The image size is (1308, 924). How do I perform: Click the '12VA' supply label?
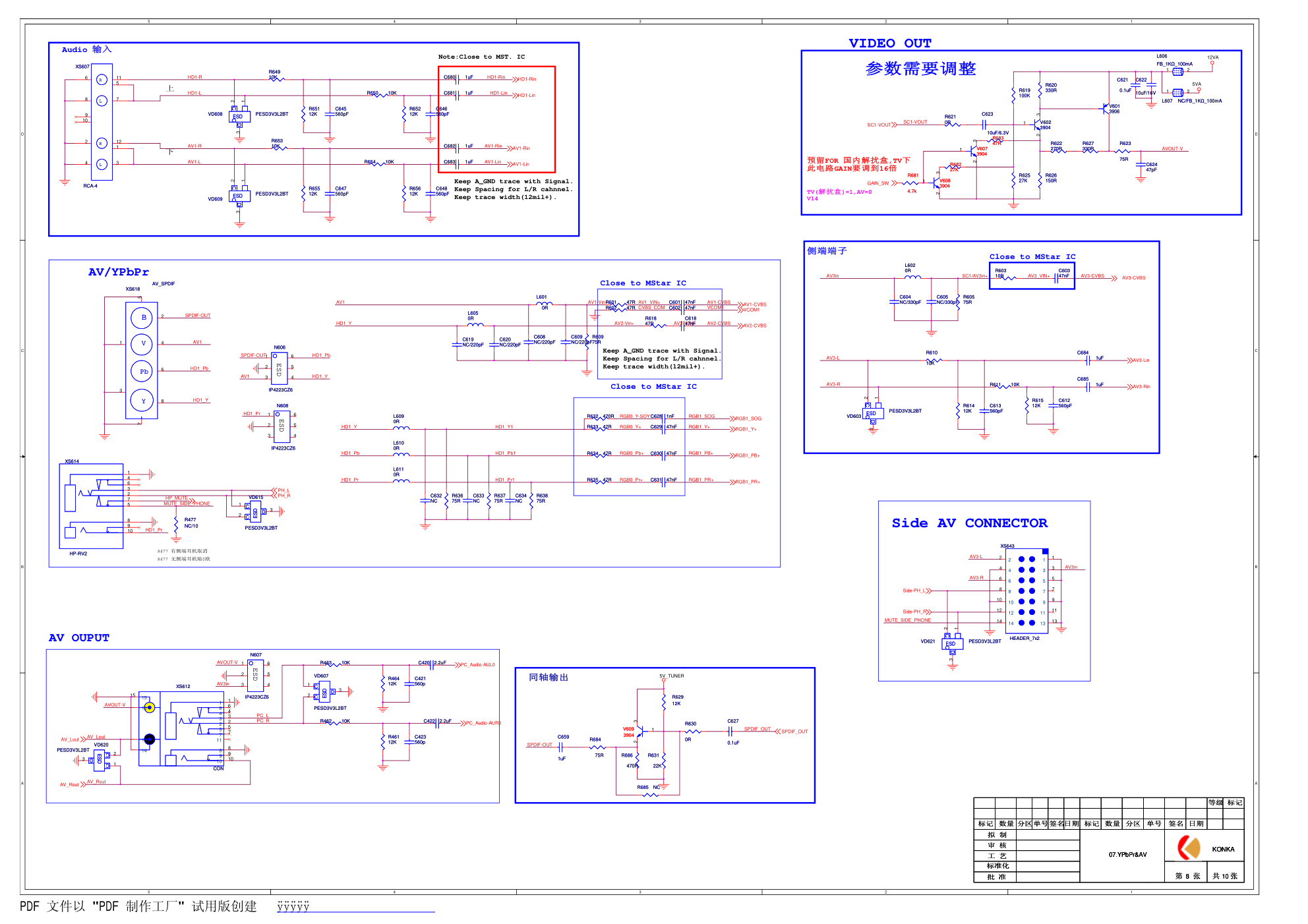click(1213, 57)
